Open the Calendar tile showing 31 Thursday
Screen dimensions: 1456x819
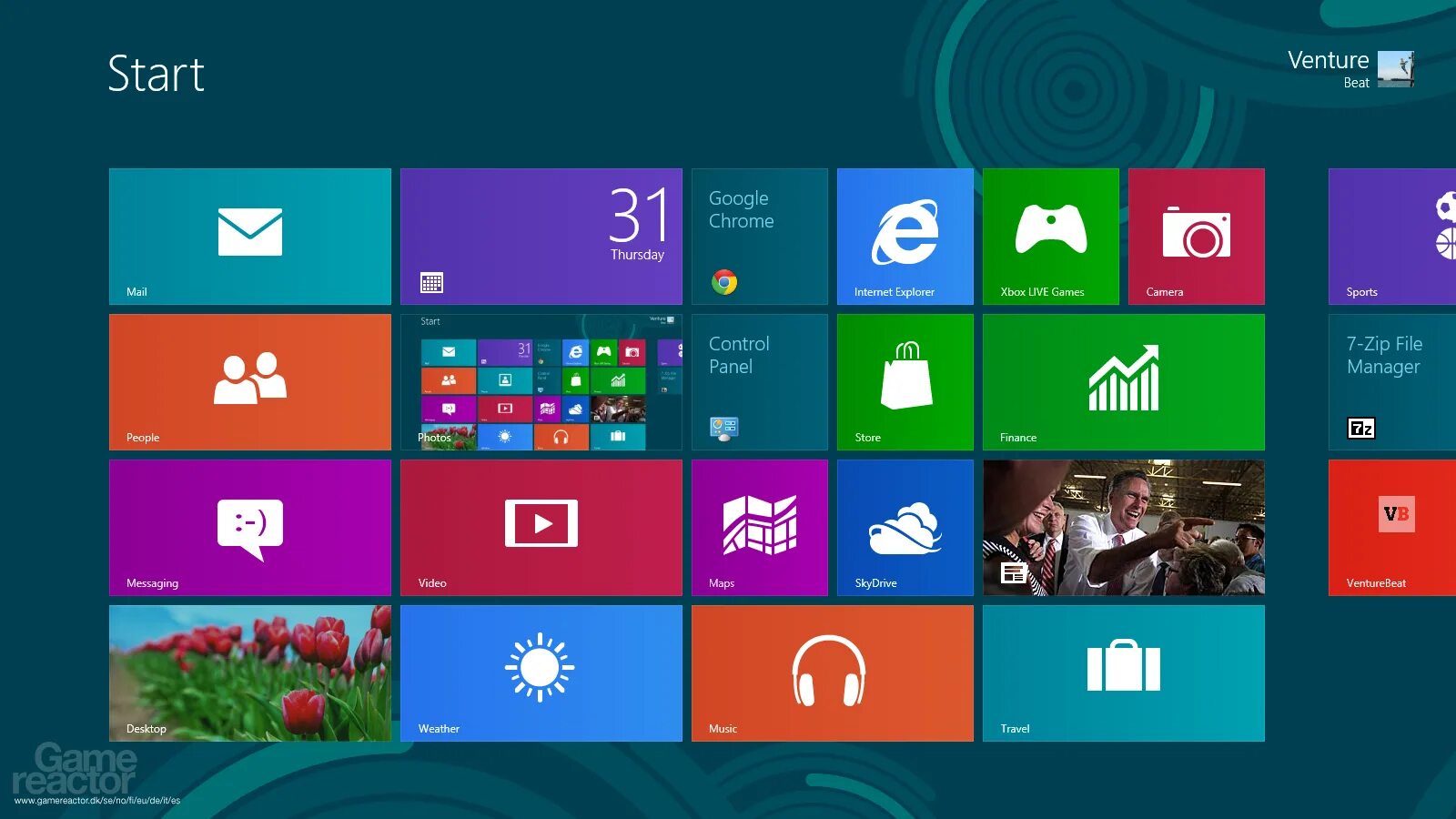(x=541, y=237)
